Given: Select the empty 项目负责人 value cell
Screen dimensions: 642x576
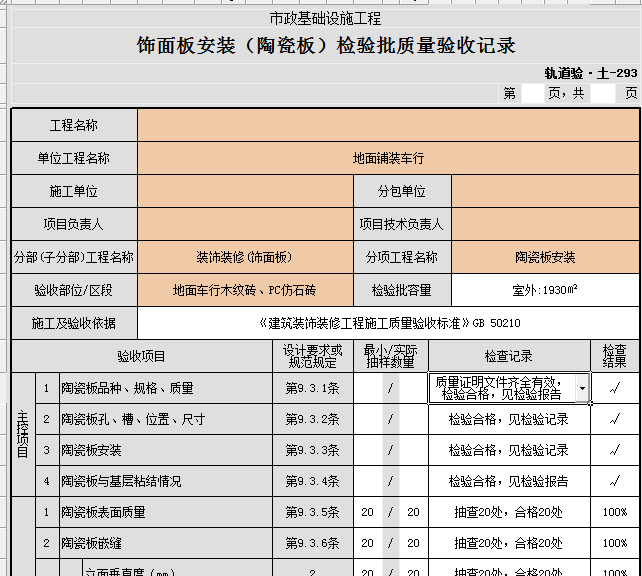Looking at the screenshot, I should pyautogui.click(x=245, y=224).
